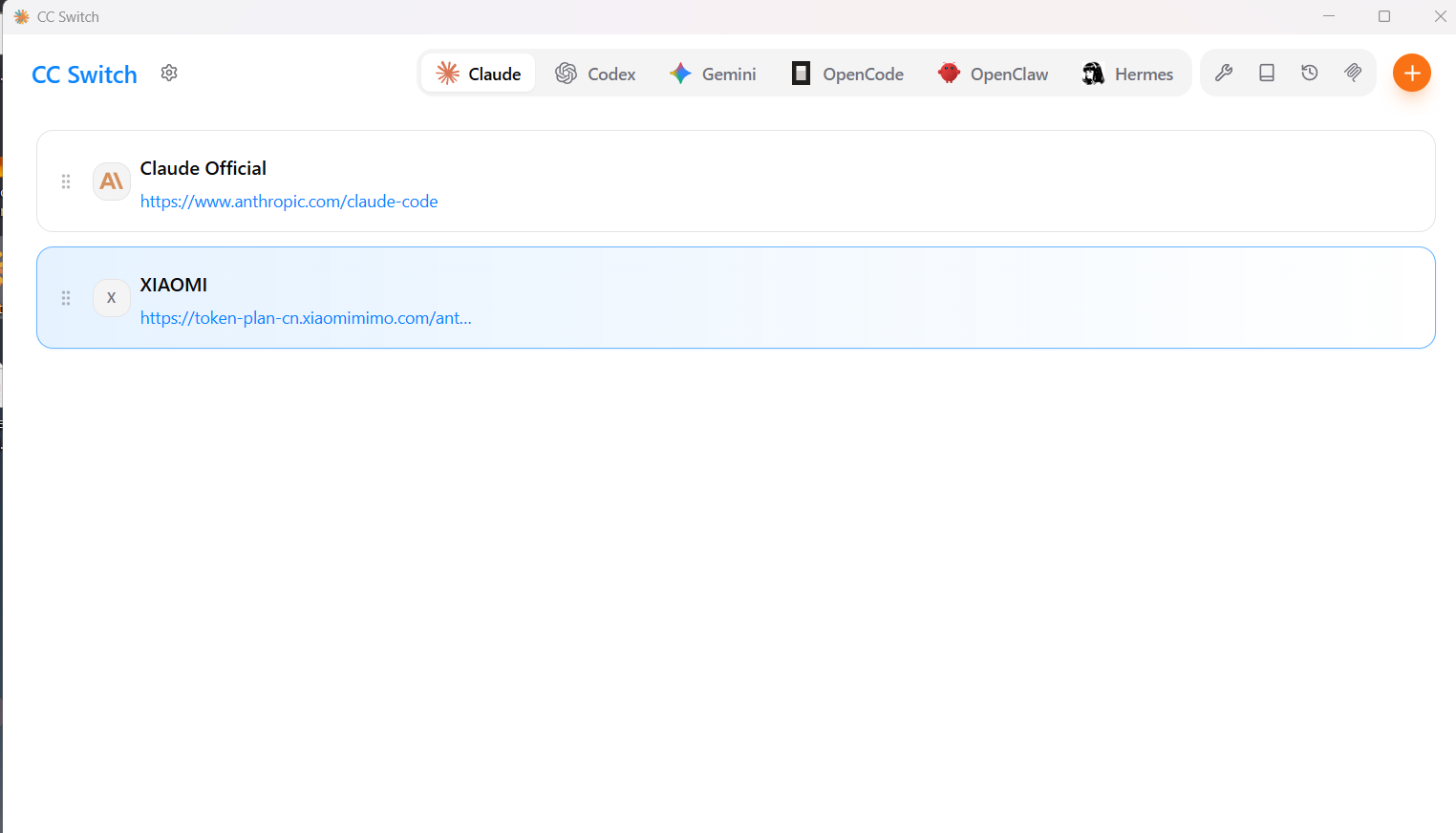This screenshot has width=1456, height=833.
Task: Click the Anthropic logo on Claude Official
Action: tap(112, 182)
